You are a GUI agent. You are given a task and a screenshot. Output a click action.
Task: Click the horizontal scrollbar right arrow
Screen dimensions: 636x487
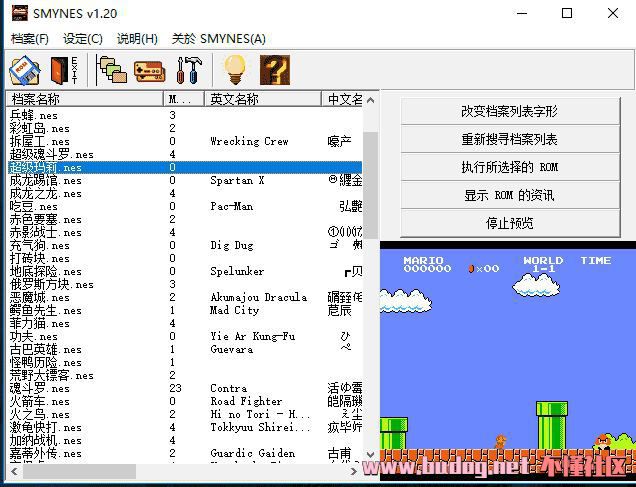[353, 471]
